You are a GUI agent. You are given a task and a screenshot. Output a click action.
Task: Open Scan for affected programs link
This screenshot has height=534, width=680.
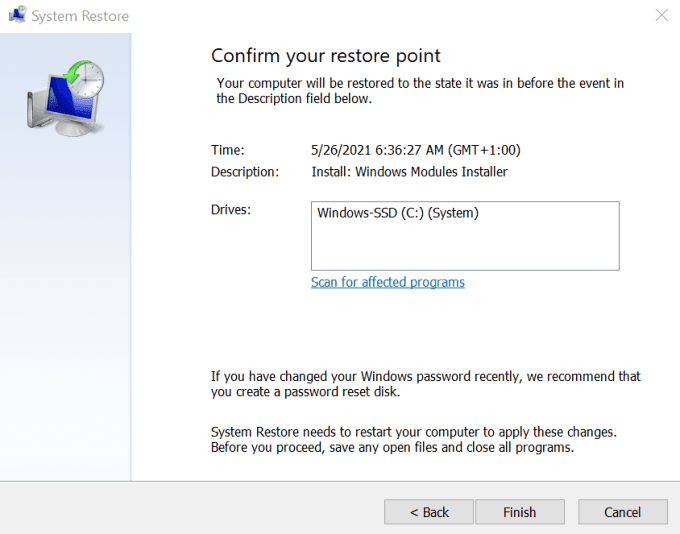(387, 282)
